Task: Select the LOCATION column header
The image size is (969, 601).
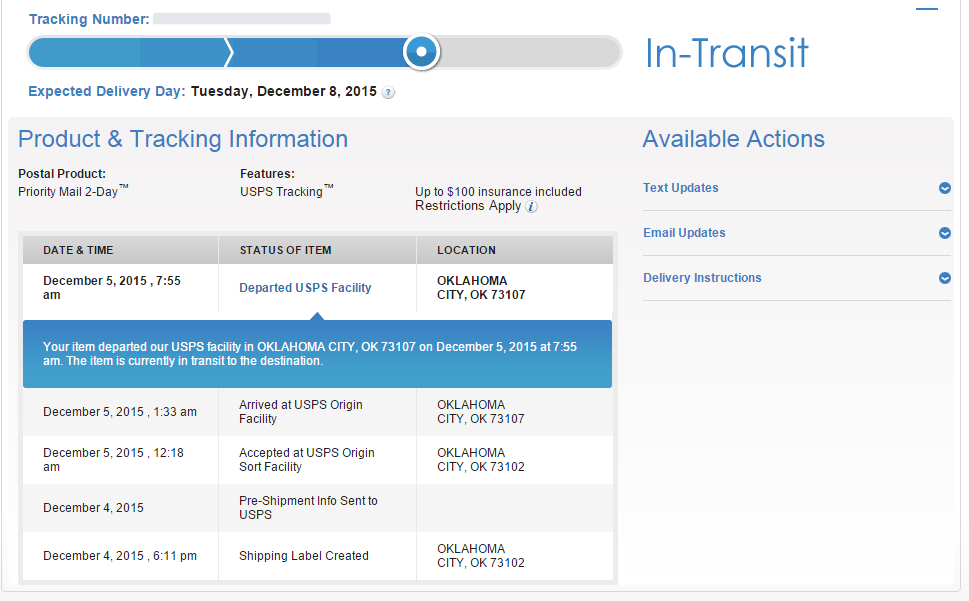Action: pyautogui.click(x=515, y=250)
